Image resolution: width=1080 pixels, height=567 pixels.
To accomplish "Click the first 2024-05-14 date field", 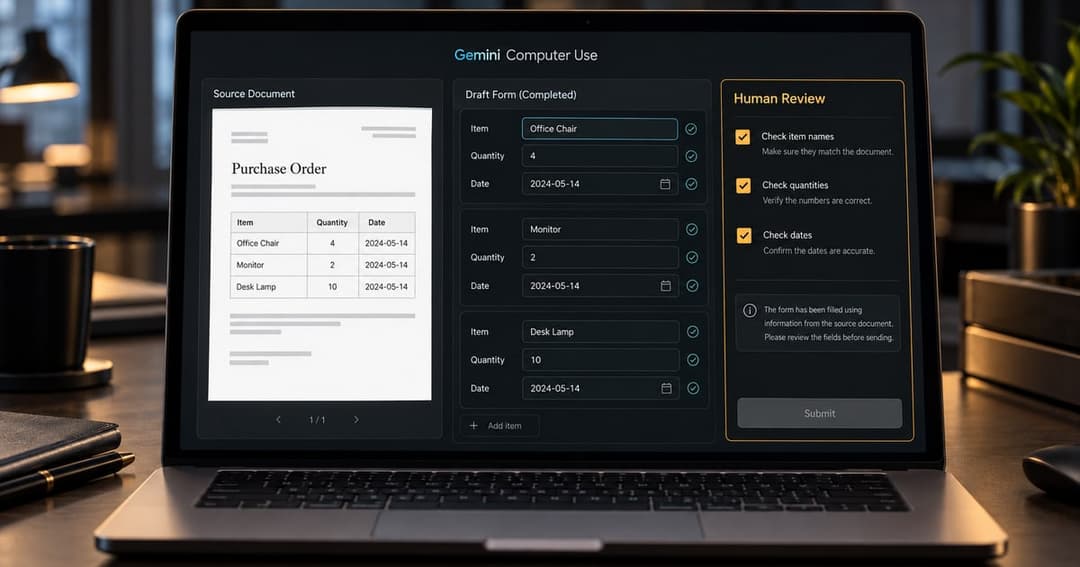I will 599,184.
